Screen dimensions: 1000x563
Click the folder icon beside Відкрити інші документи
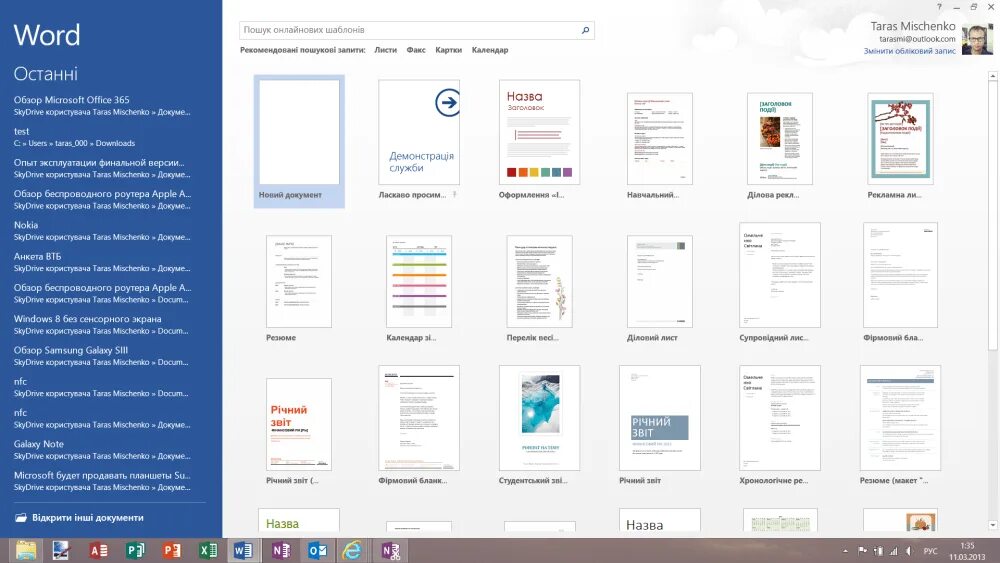(x=21, y=518)
